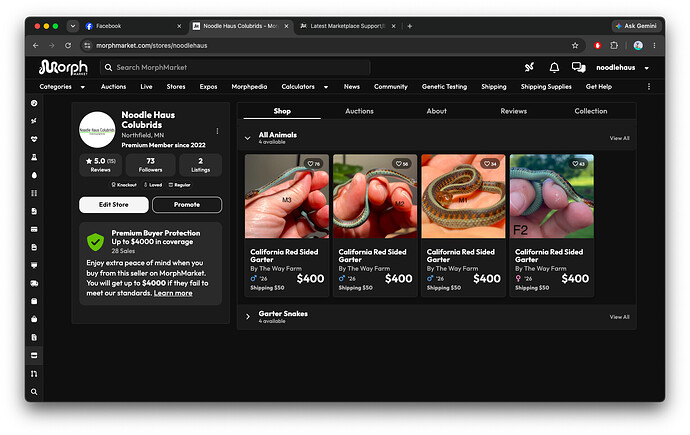690x435 pixels.
Task: Open the notifications bell
Action: [554, 67]
